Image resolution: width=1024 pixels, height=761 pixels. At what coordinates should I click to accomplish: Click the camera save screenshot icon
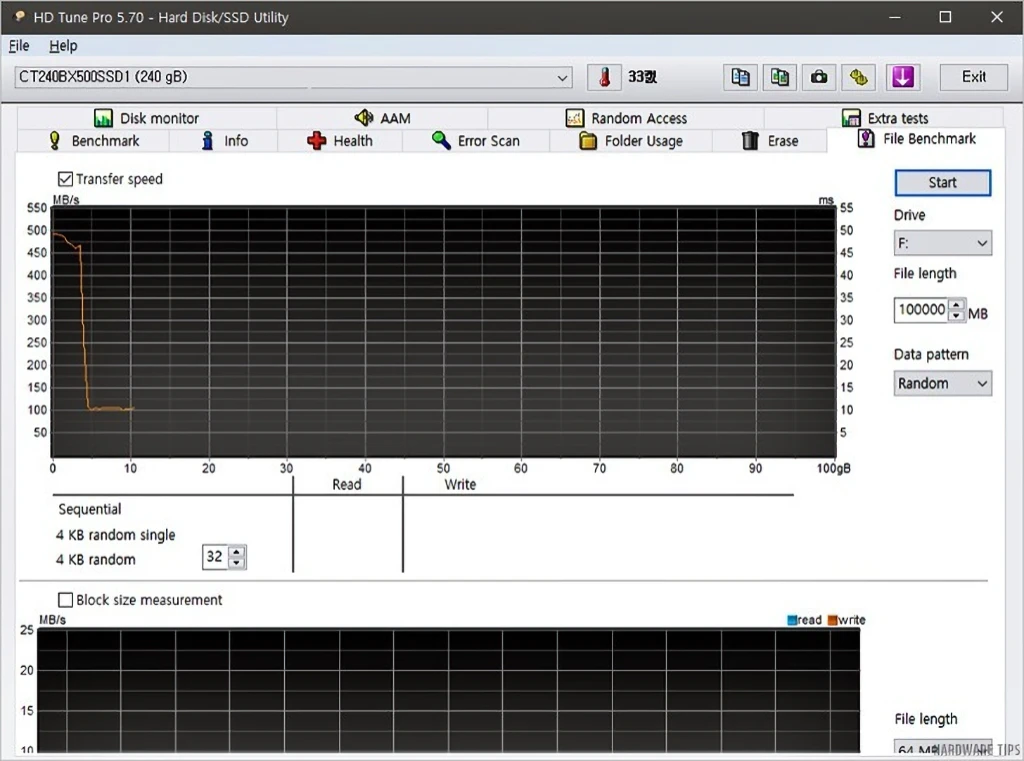tap(819, 77)
